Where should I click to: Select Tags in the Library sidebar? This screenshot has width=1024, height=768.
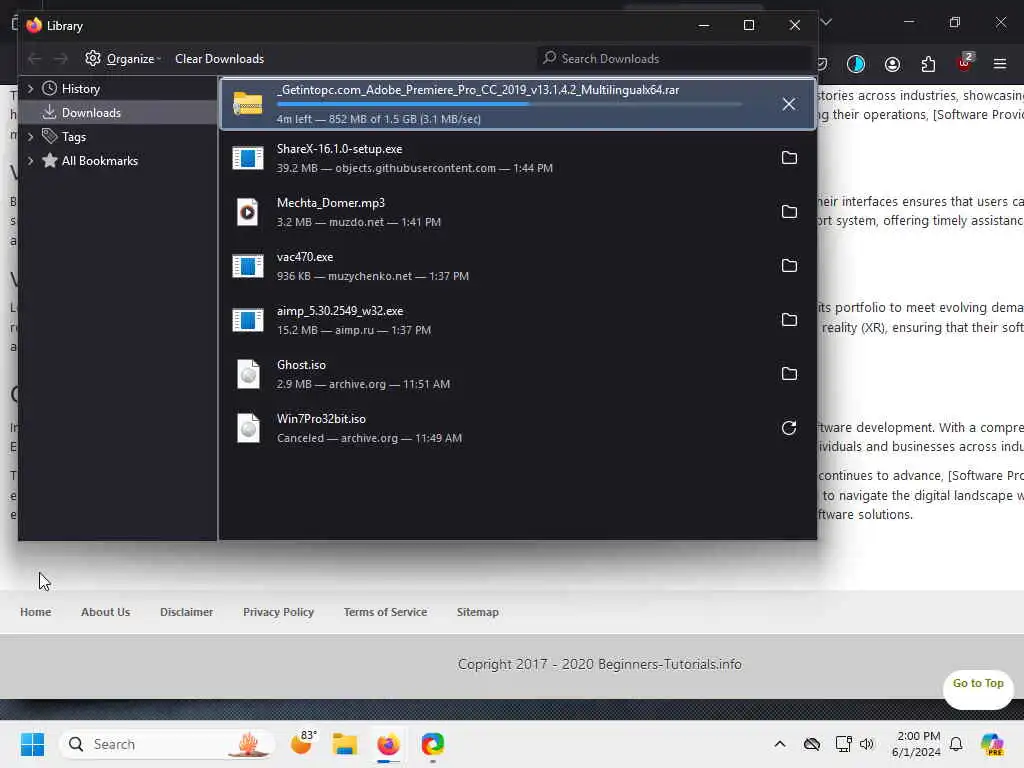(x=74, y=137)
